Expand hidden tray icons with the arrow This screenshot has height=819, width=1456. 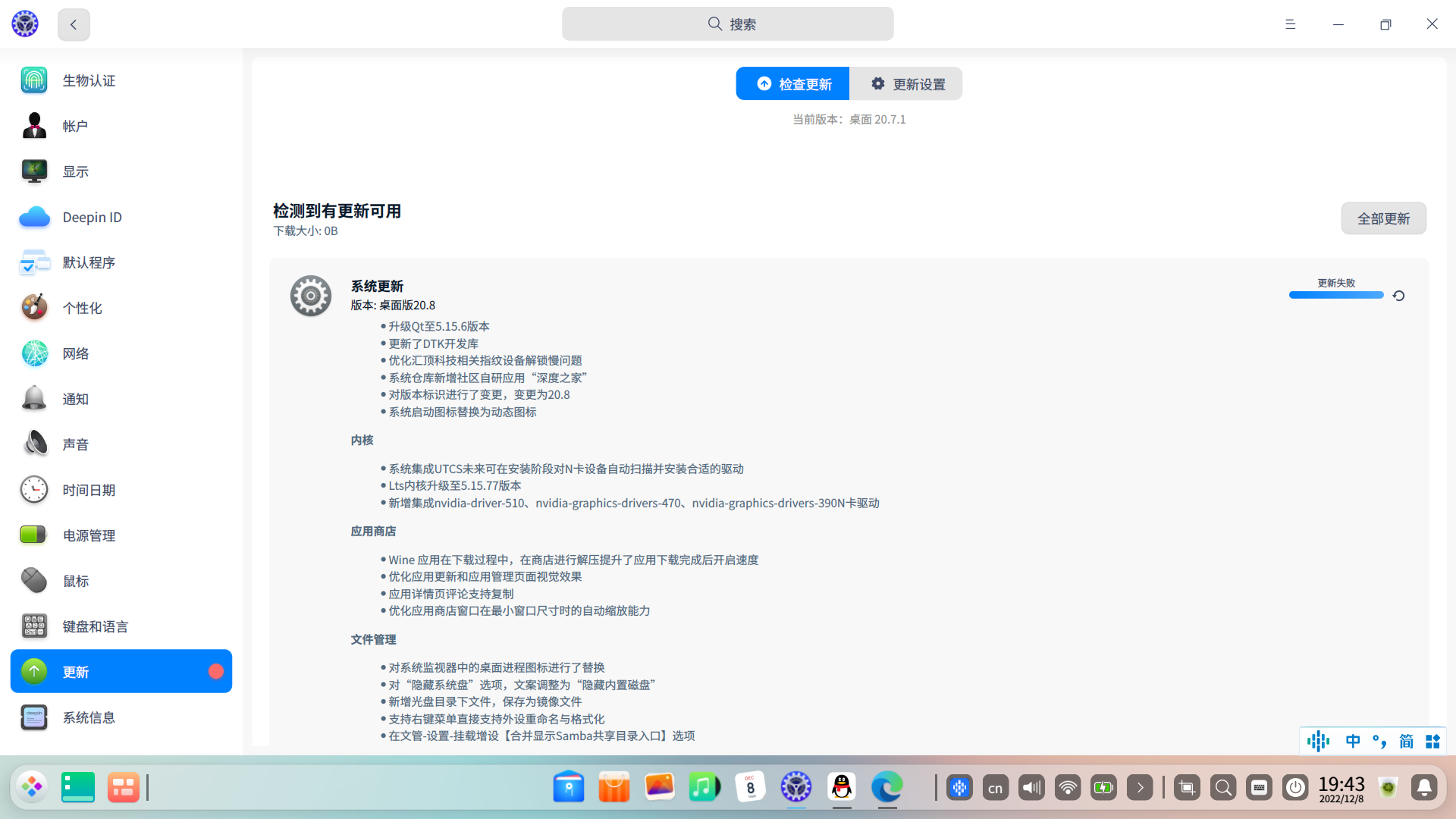point(1140,787)
